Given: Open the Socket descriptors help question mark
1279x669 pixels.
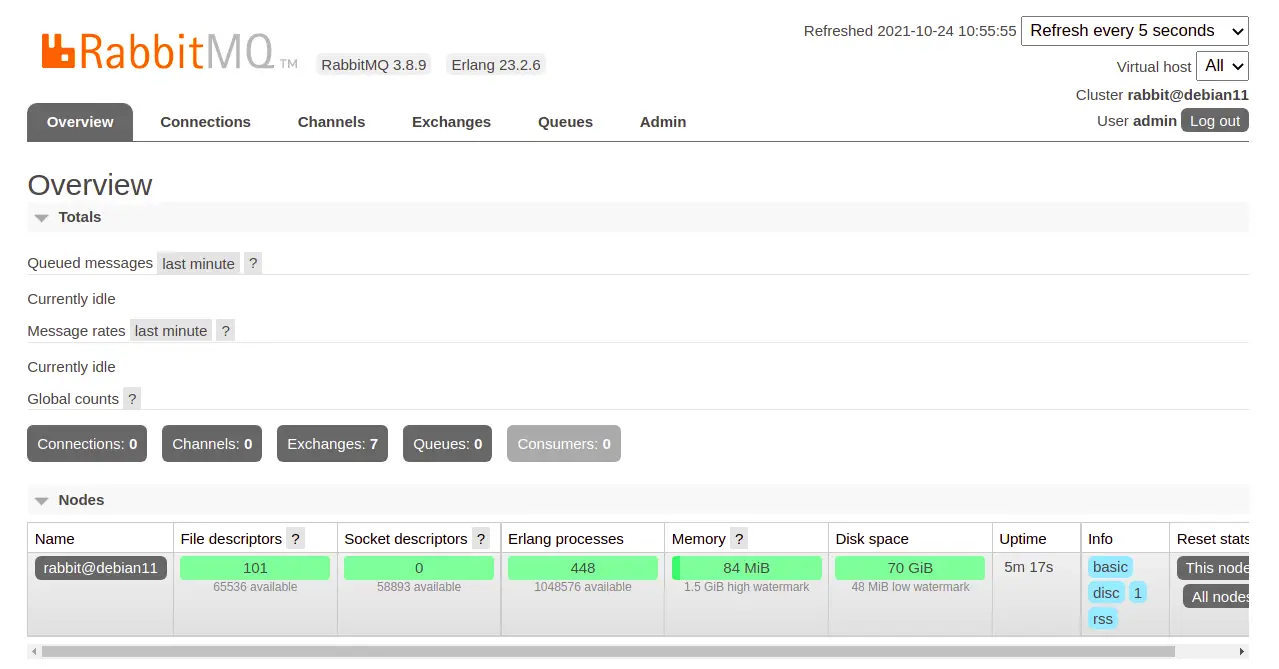Looking at the screenshot, I should pyautogui.click(x=481, y=538).
